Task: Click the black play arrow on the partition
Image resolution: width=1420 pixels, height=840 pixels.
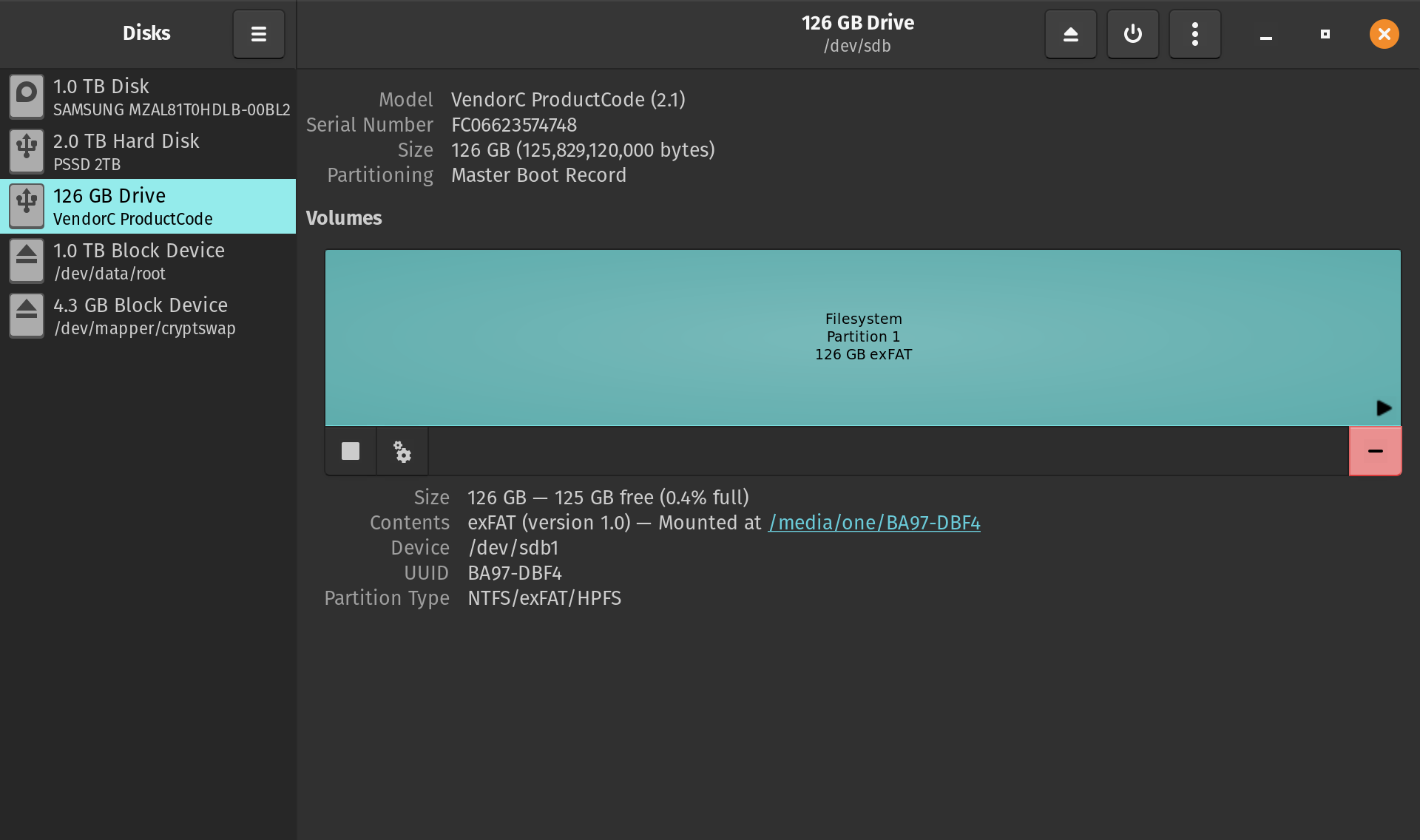Action: pyautogui.click(x=1384, y=408)
